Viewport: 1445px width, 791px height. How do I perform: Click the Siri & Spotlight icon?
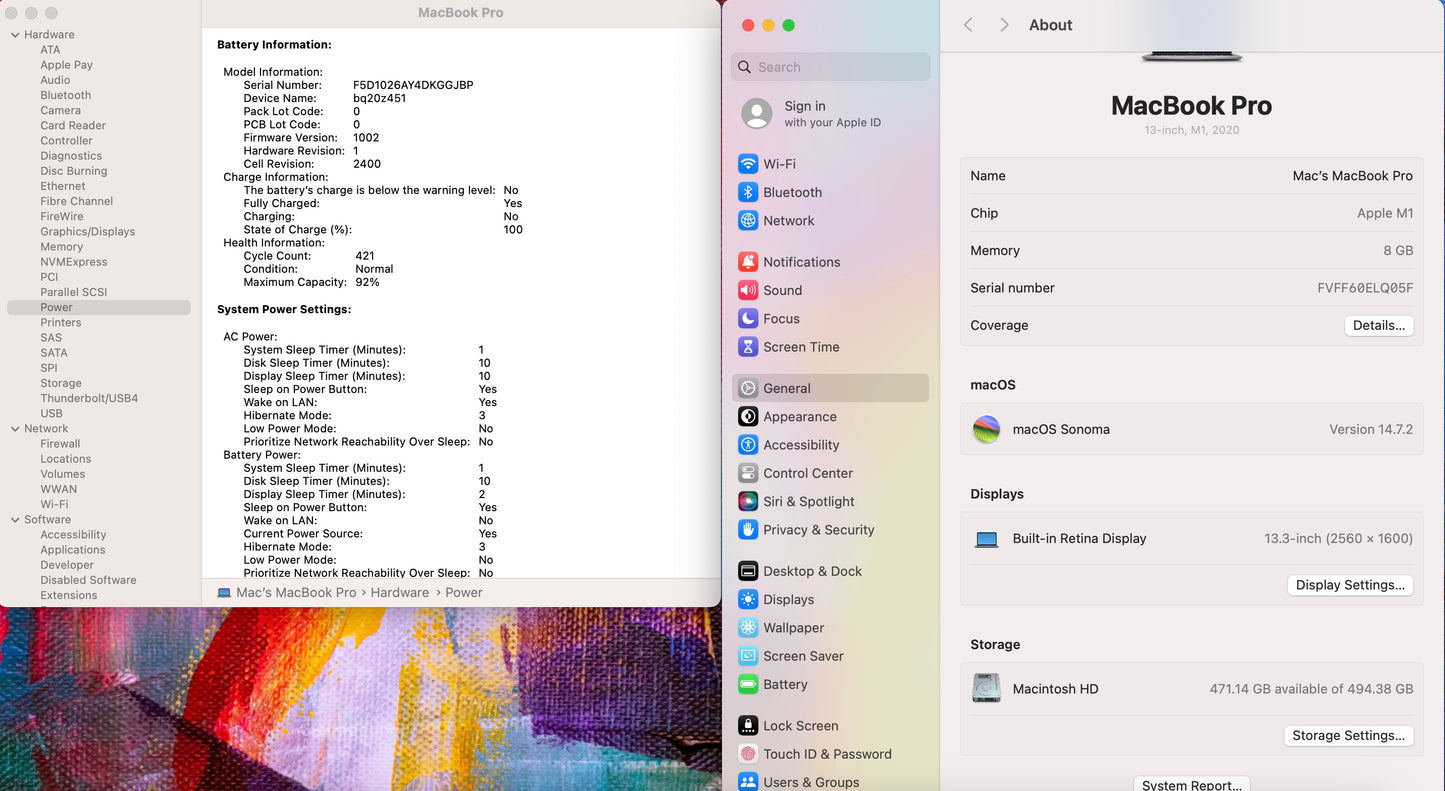(x=748, y=501)
